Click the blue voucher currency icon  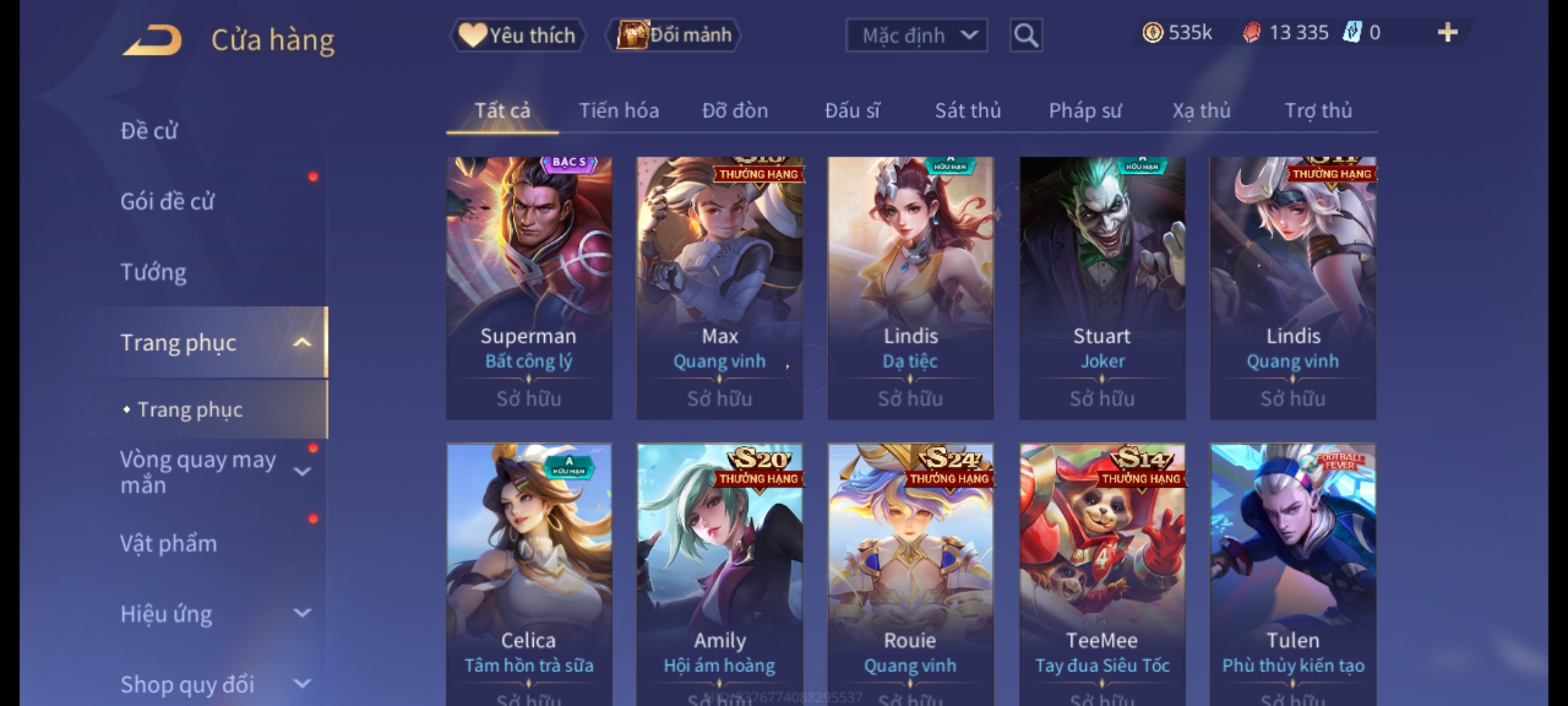(1352, 33)
